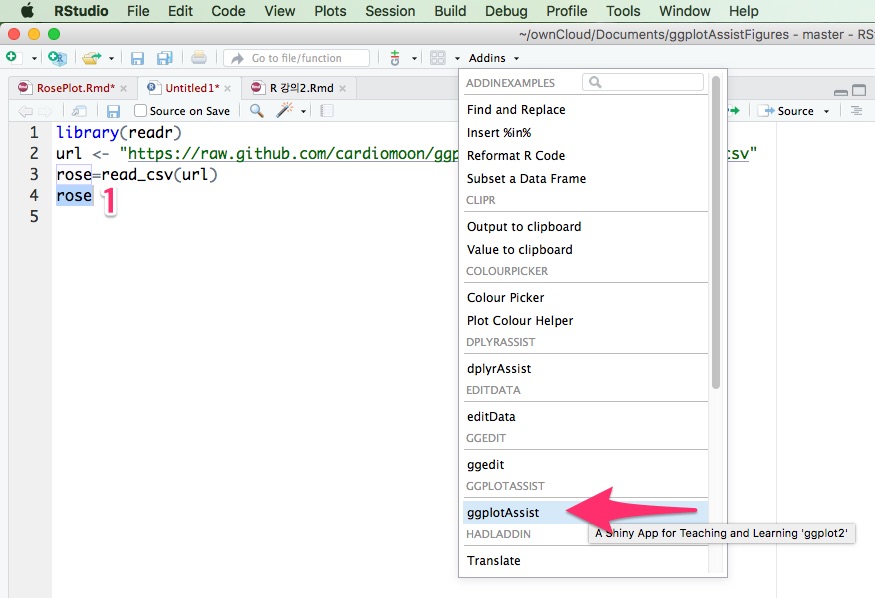The width and height of the screenshot is (875, 598).
Task: Click the show in new window icon
Action: tap(79, 111)
